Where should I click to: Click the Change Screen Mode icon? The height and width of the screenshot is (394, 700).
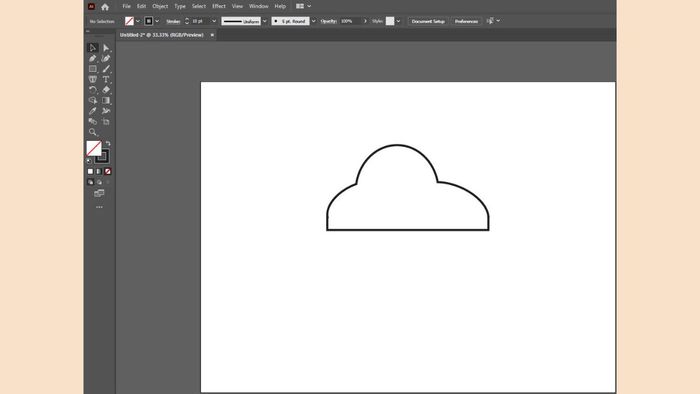click(x=99, y=193)
